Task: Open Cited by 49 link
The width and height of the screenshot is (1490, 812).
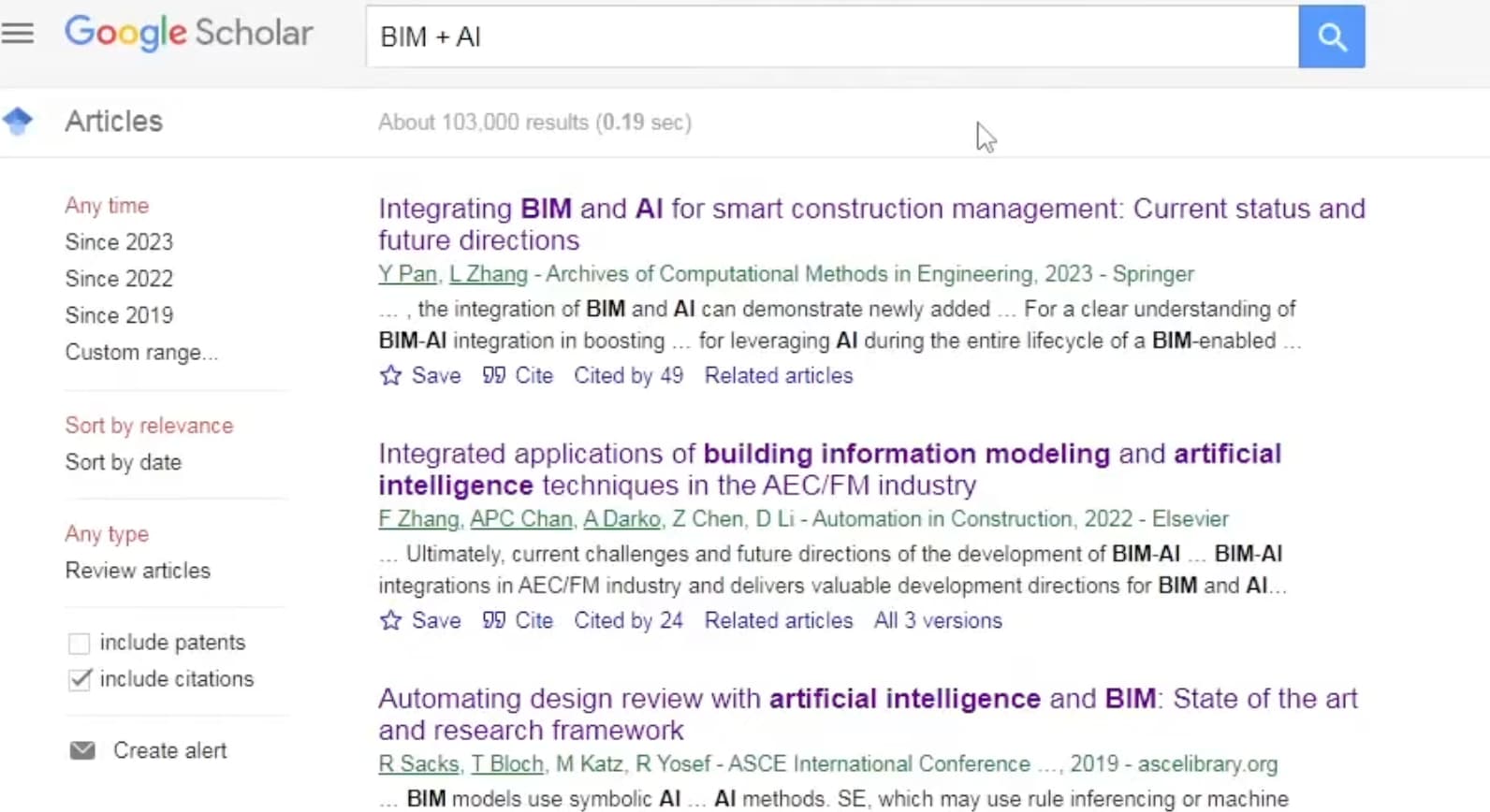Action: tap(629, 375)
